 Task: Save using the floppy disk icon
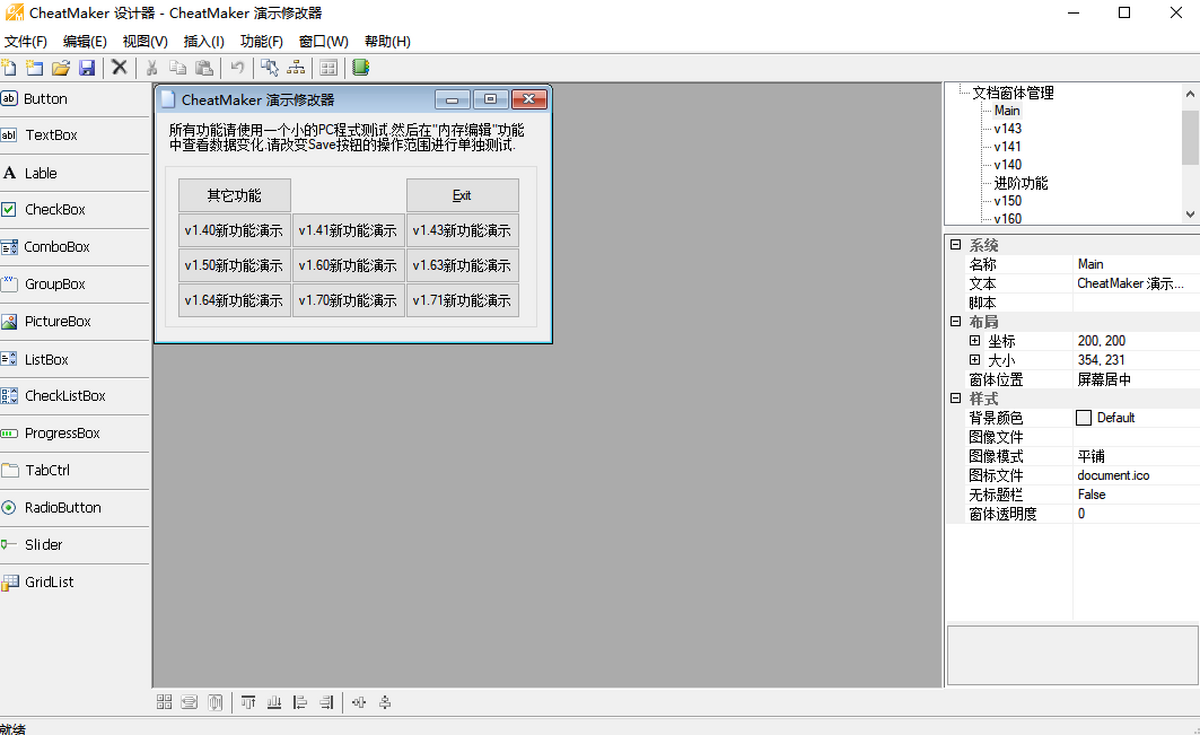[87, 68]
